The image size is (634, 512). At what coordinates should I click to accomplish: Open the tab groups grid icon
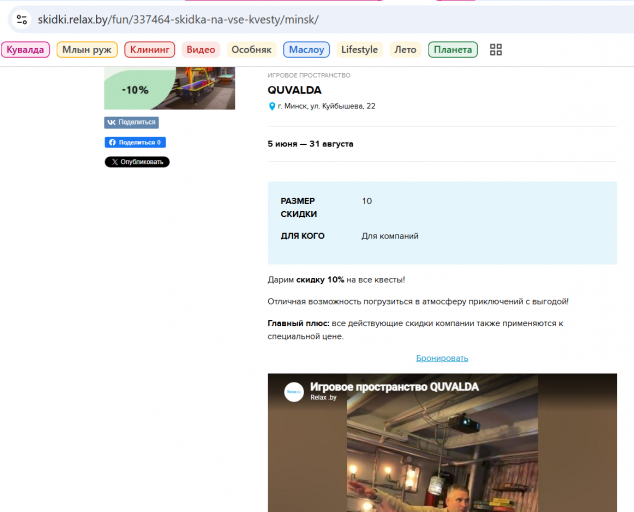click(496, 50)
